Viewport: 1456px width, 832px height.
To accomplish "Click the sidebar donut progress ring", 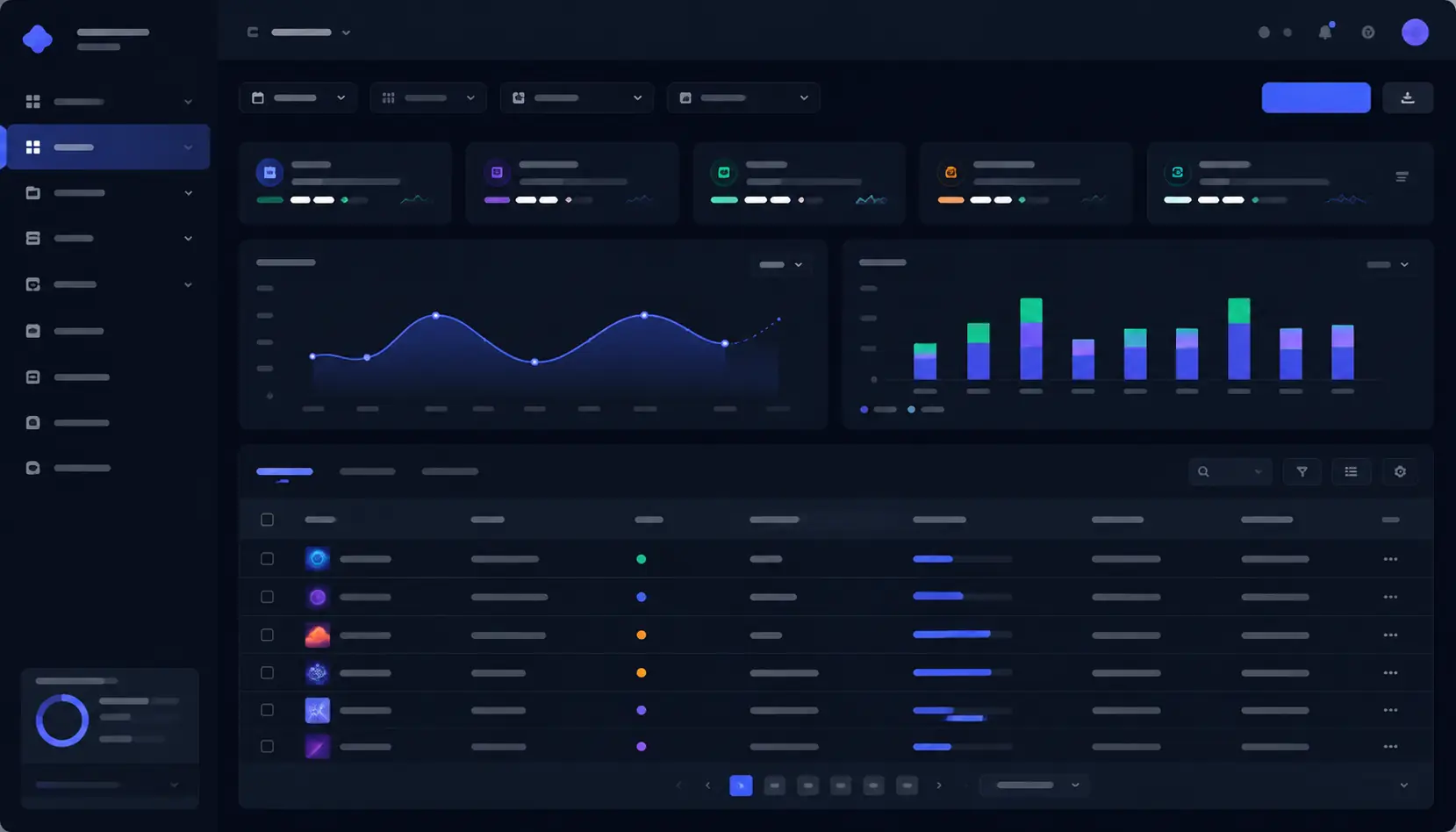I will pyautogui.click(x=62, y=721).
